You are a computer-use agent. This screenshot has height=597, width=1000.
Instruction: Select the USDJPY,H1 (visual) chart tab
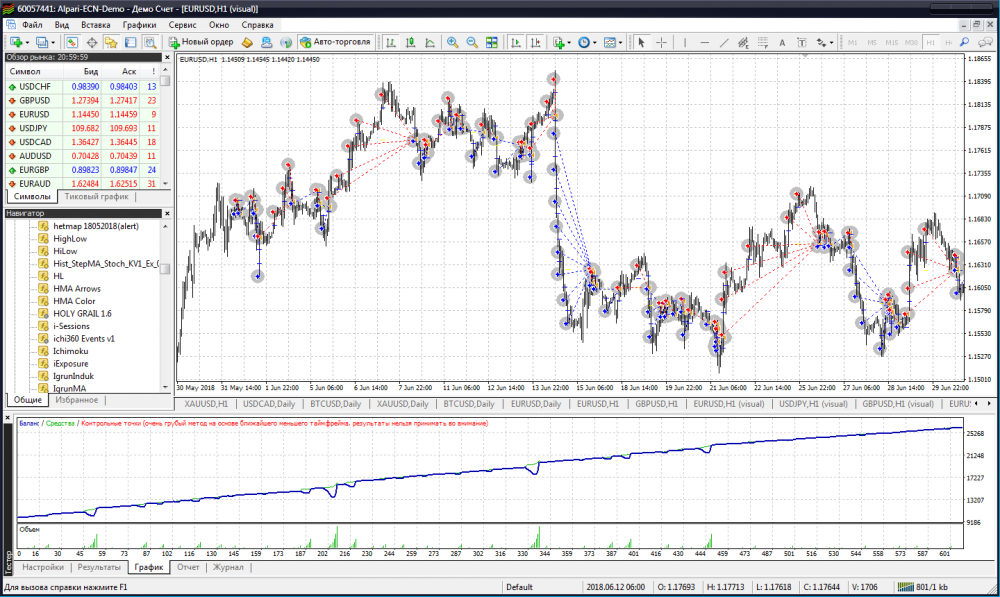(813, 404)
